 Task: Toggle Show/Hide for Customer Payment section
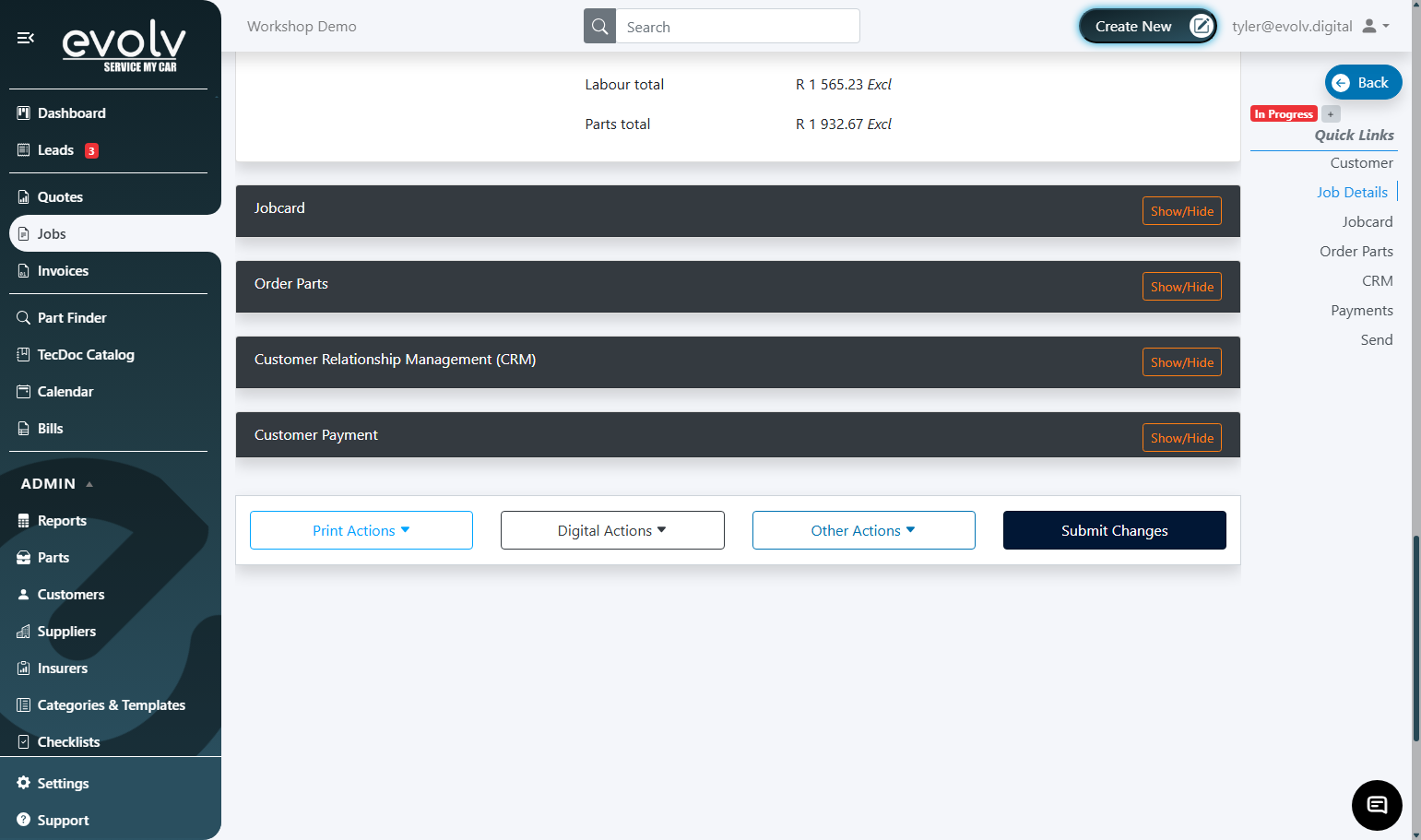coord(1182,438)
